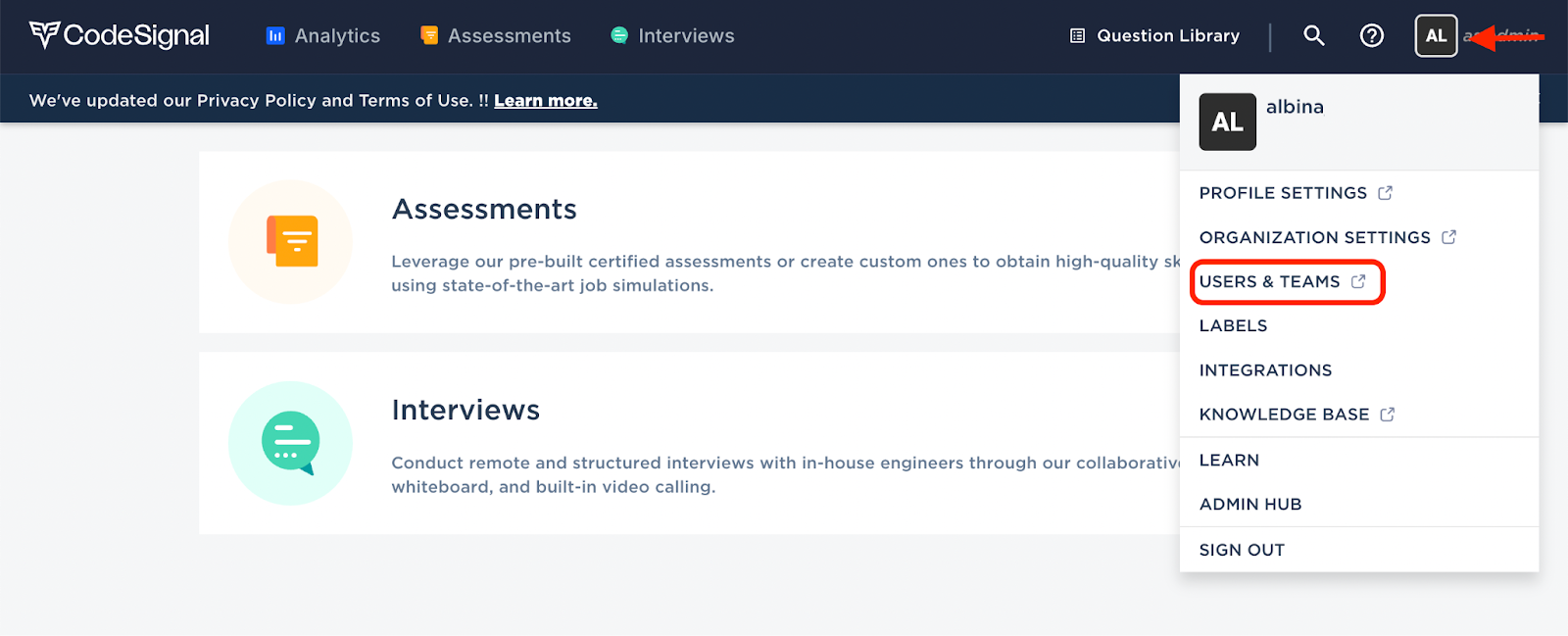Image resolution: width=1568 pixels, height=636 pixels.
Task: Click the Assessments card description text
Action: coord(786,273)
